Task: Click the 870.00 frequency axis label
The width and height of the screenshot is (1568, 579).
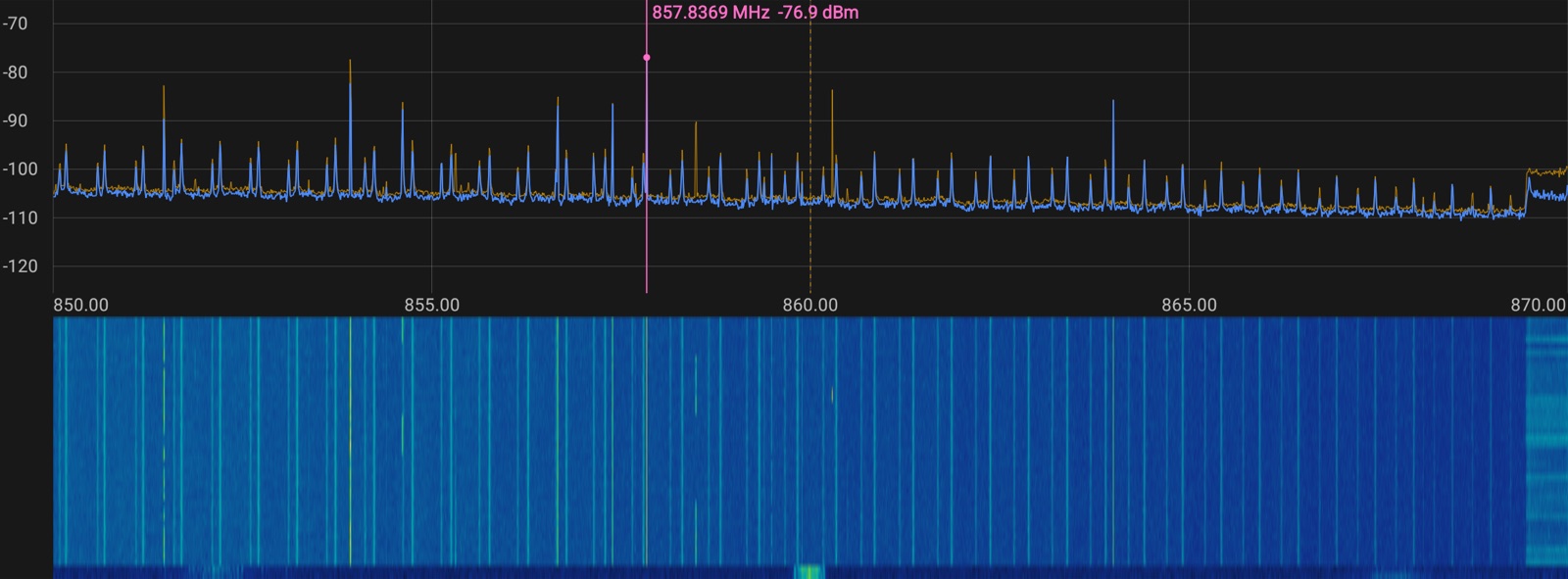Action: coord(1539,305)
